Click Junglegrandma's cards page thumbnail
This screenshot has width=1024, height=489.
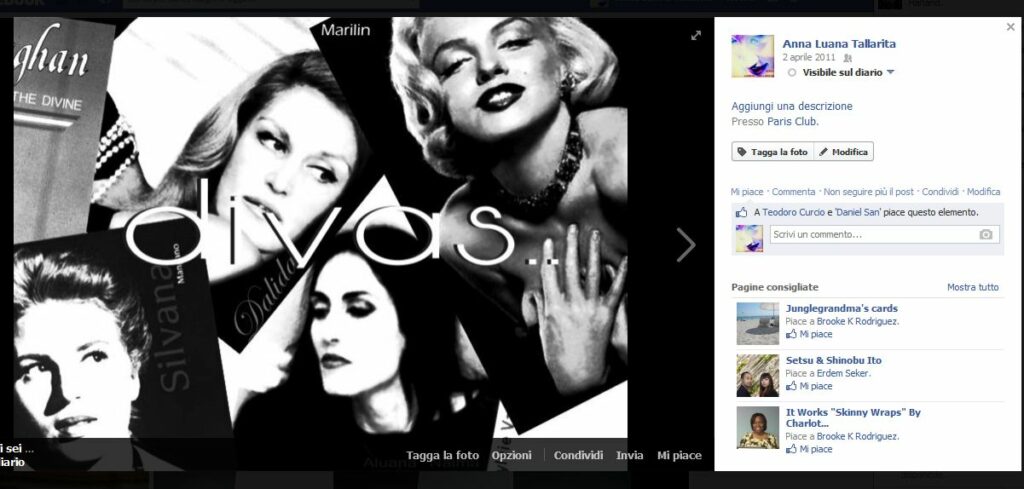[x=758, y=323]
